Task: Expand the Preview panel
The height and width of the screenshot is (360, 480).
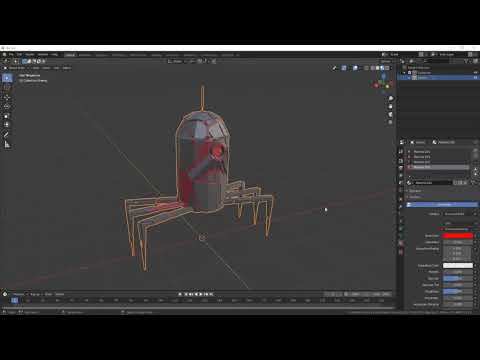Action: pos(415,191)
